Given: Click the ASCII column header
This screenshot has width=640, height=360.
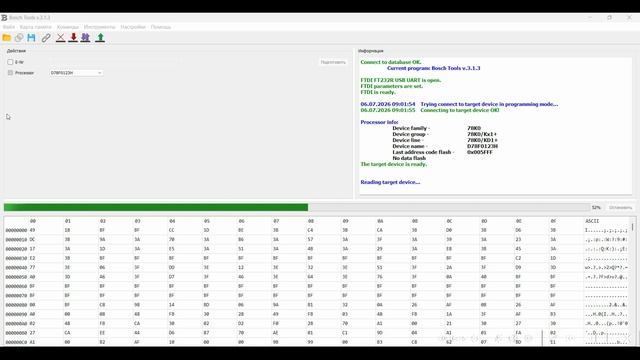Looking at the screenshot, I should coord(592,221).
